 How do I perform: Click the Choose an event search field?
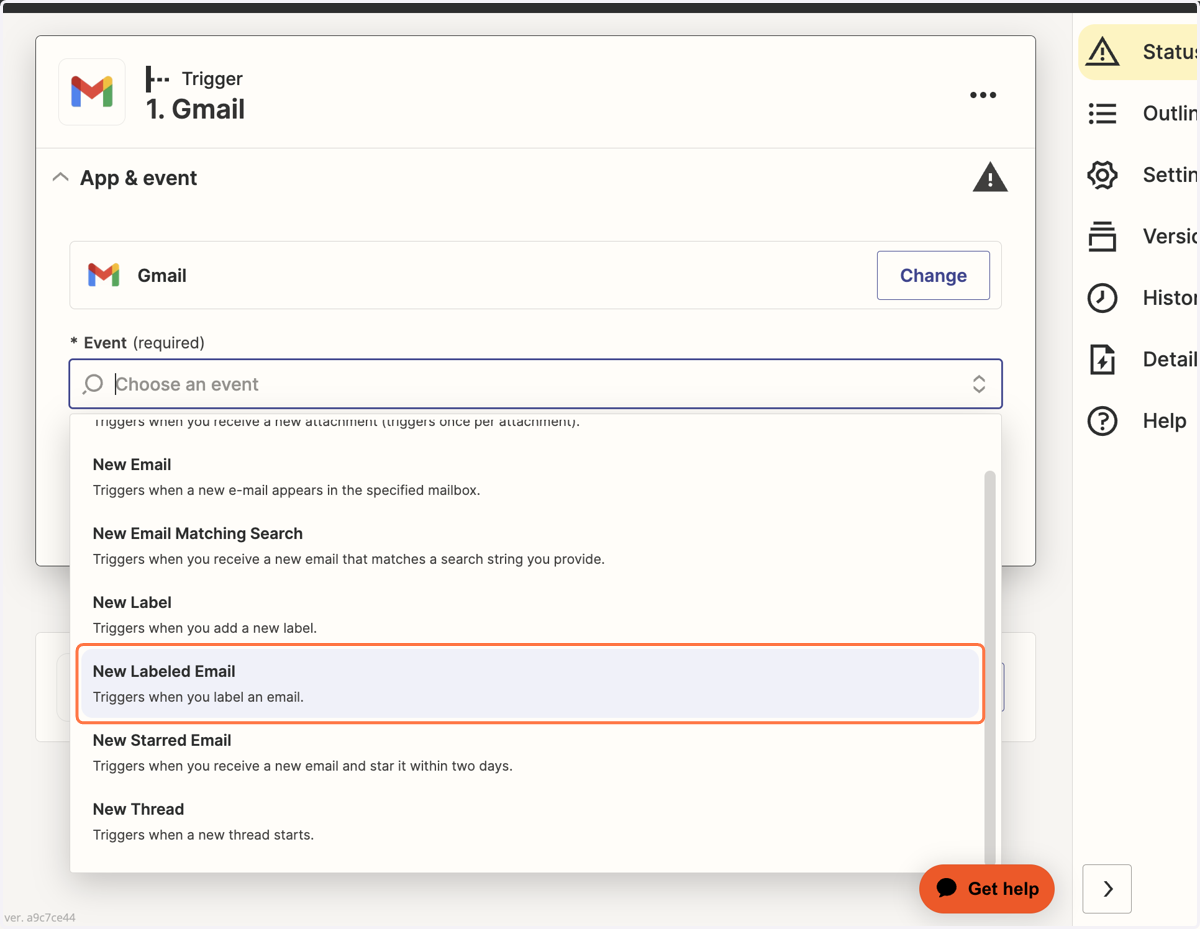(x=536, y=384)
